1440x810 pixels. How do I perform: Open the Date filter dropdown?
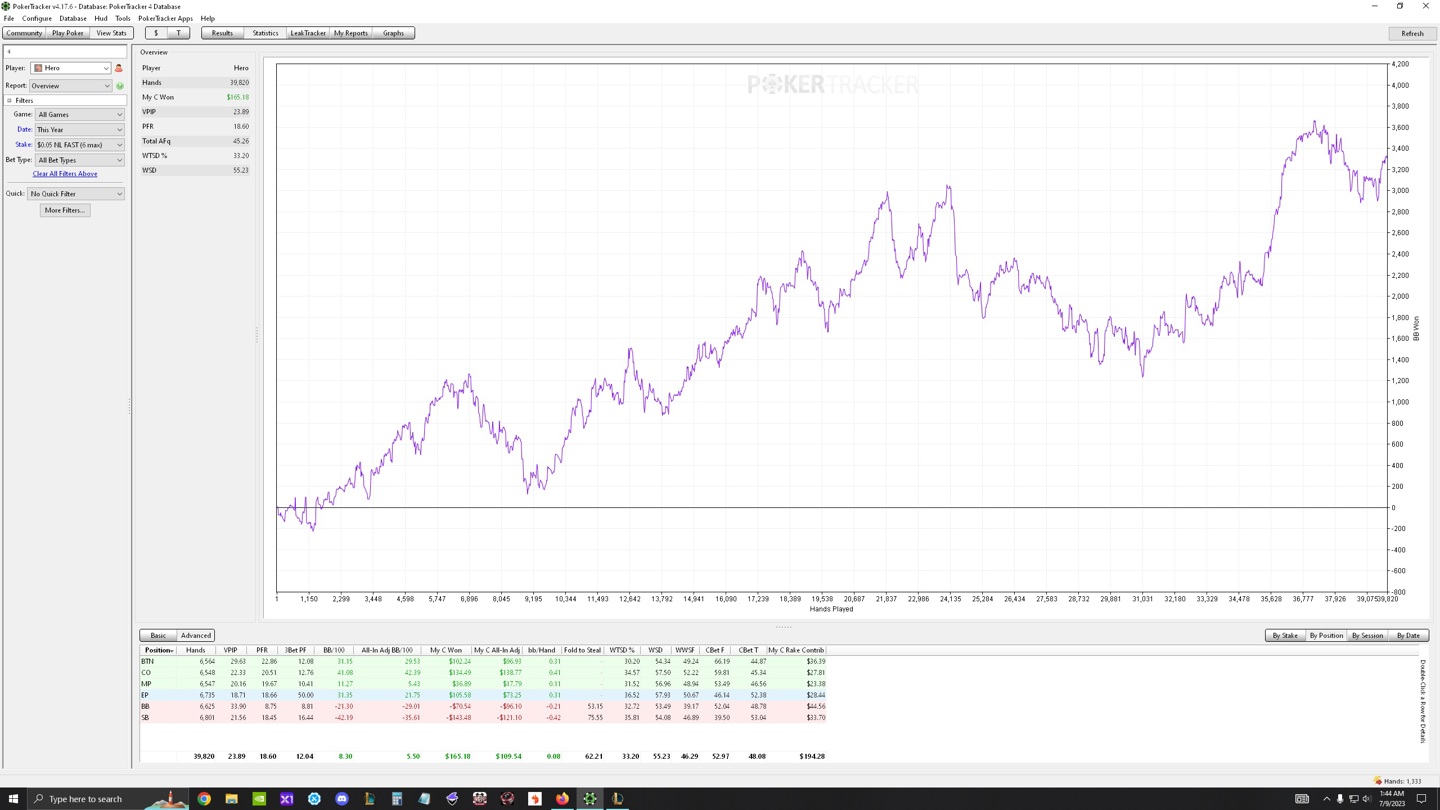point(80,130)
